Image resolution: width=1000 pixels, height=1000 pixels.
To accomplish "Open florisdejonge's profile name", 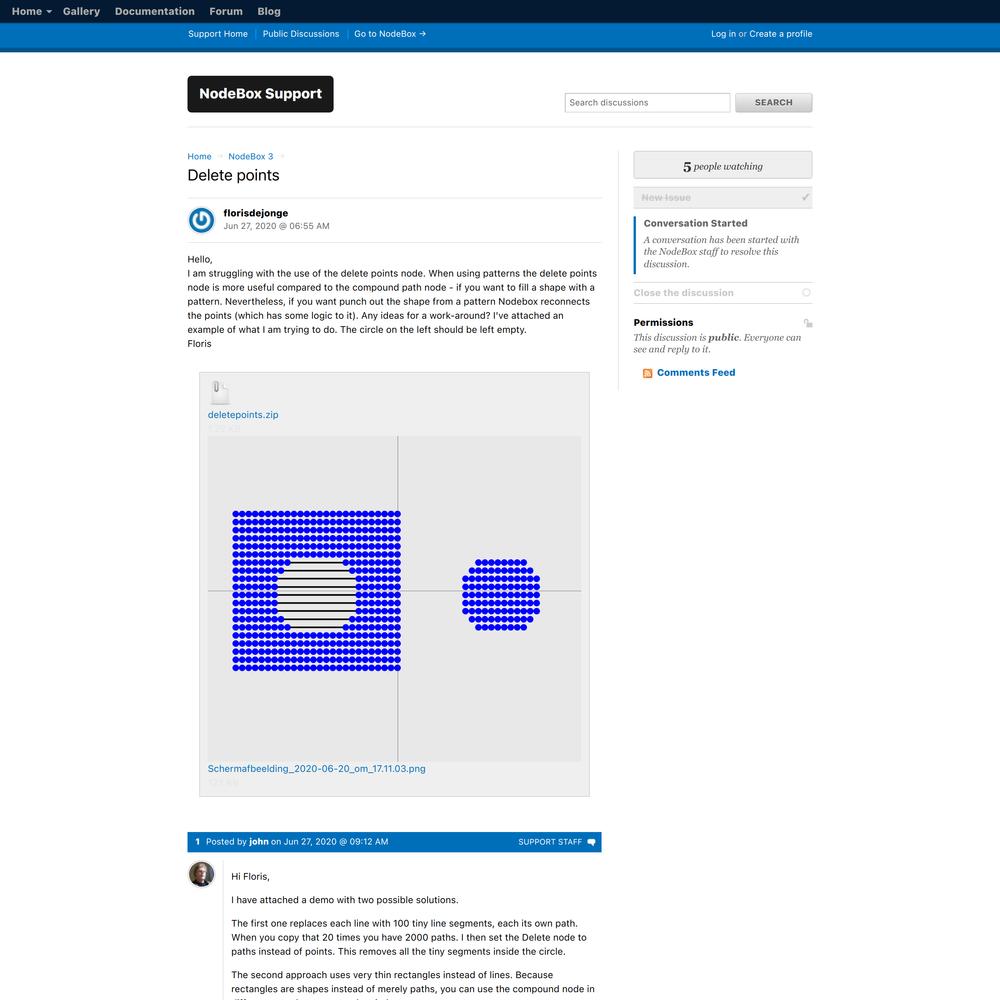I will click(256, 213).
